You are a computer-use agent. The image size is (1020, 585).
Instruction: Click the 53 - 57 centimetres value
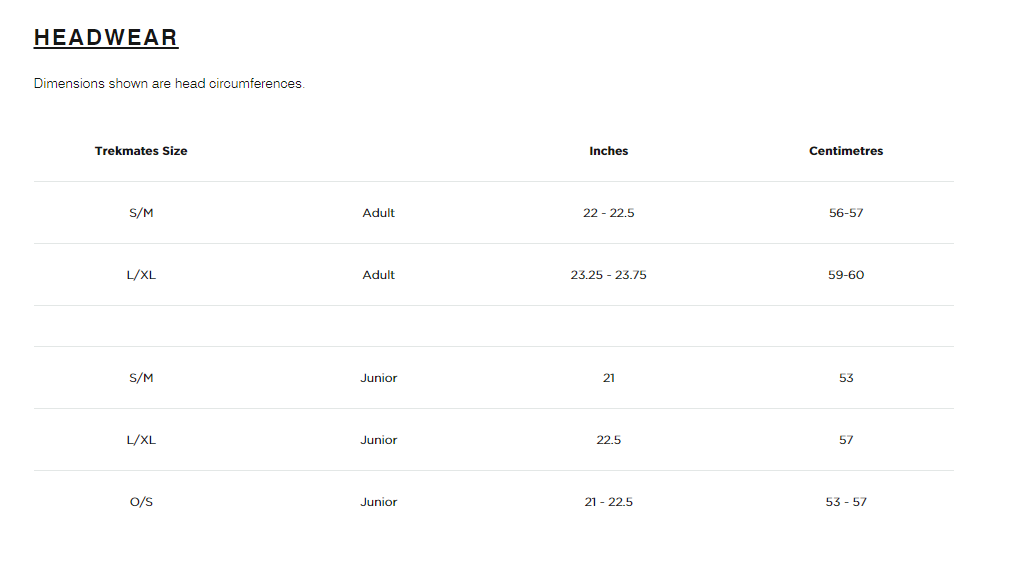[846, 502]
